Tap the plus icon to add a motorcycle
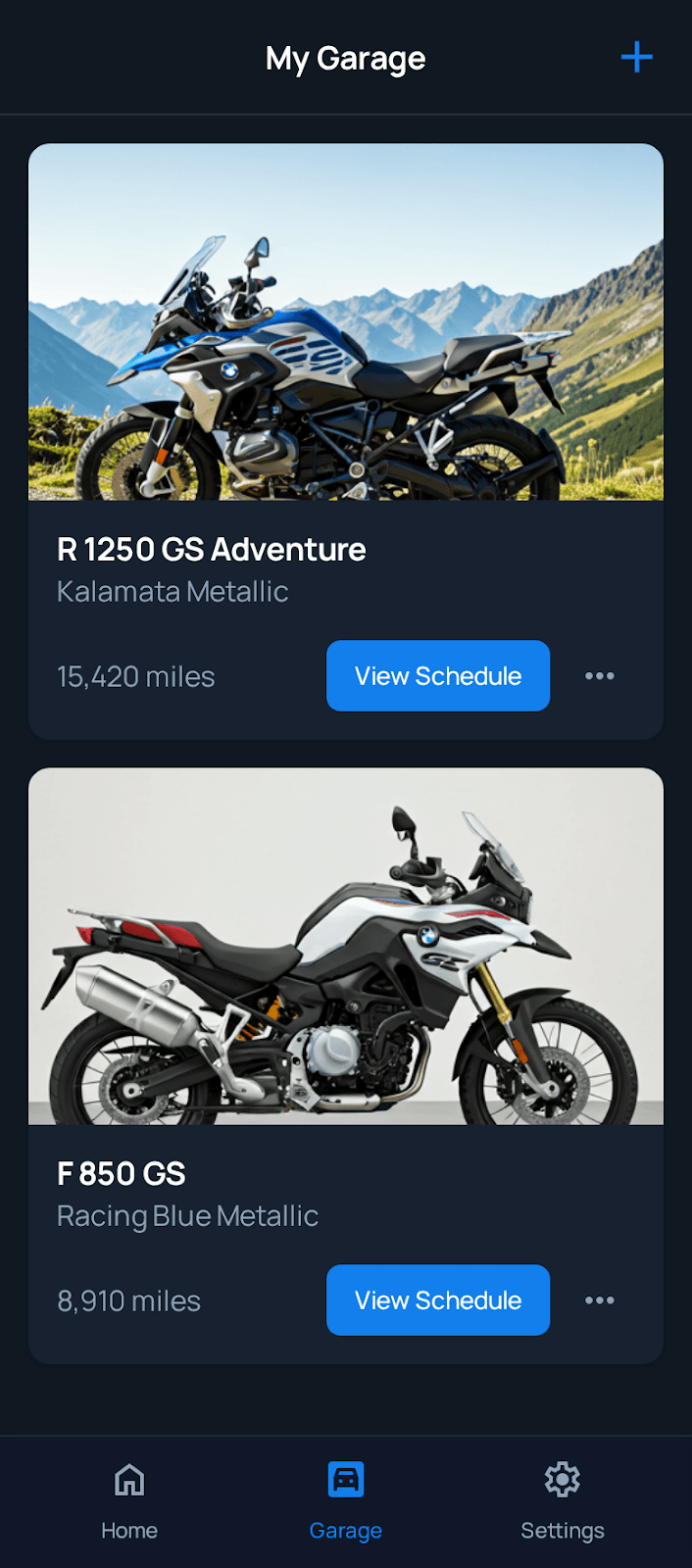The width and height of the screenshot is (692, 1568). coord(637,57)
